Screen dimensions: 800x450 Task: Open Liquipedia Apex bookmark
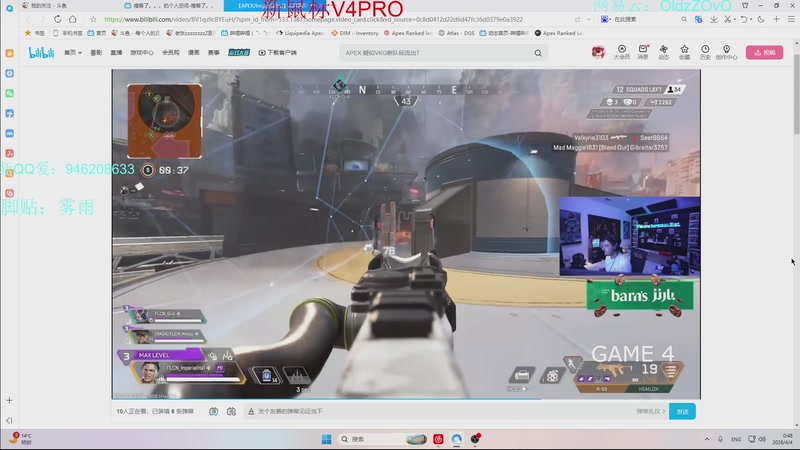[299, 33]
